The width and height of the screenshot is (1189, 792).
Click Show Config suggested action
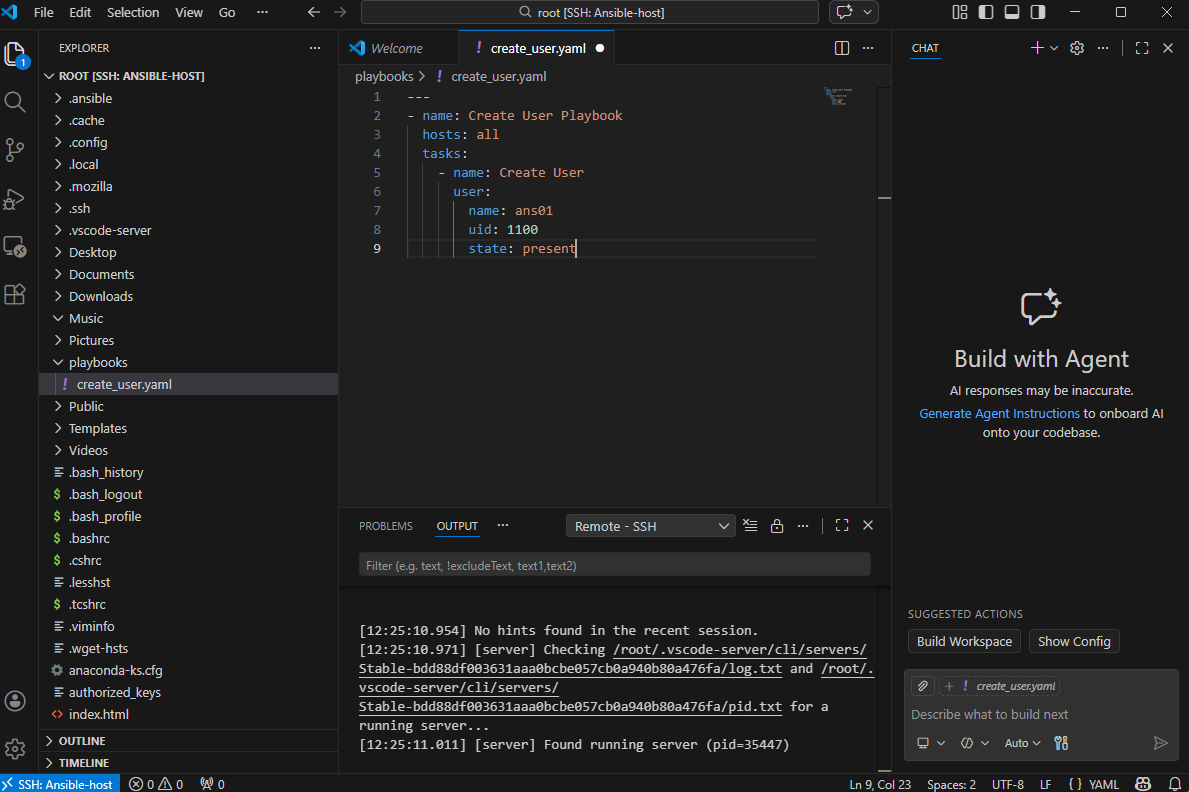[x=1074, y=641]
